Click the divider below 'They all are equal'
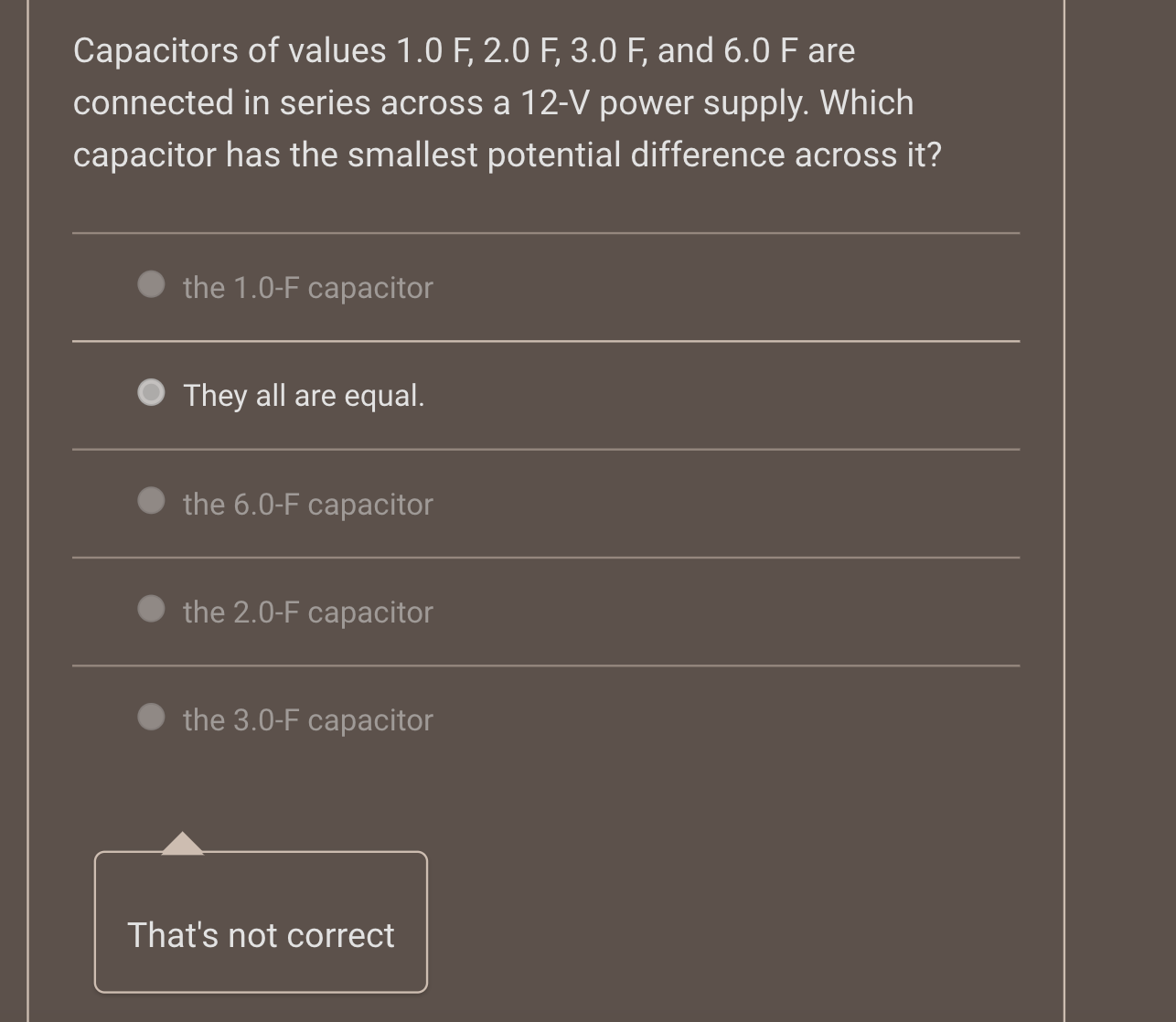The width and height of the screenshot is (1176, 1022). pyautogui.click(x=546, y=449)
